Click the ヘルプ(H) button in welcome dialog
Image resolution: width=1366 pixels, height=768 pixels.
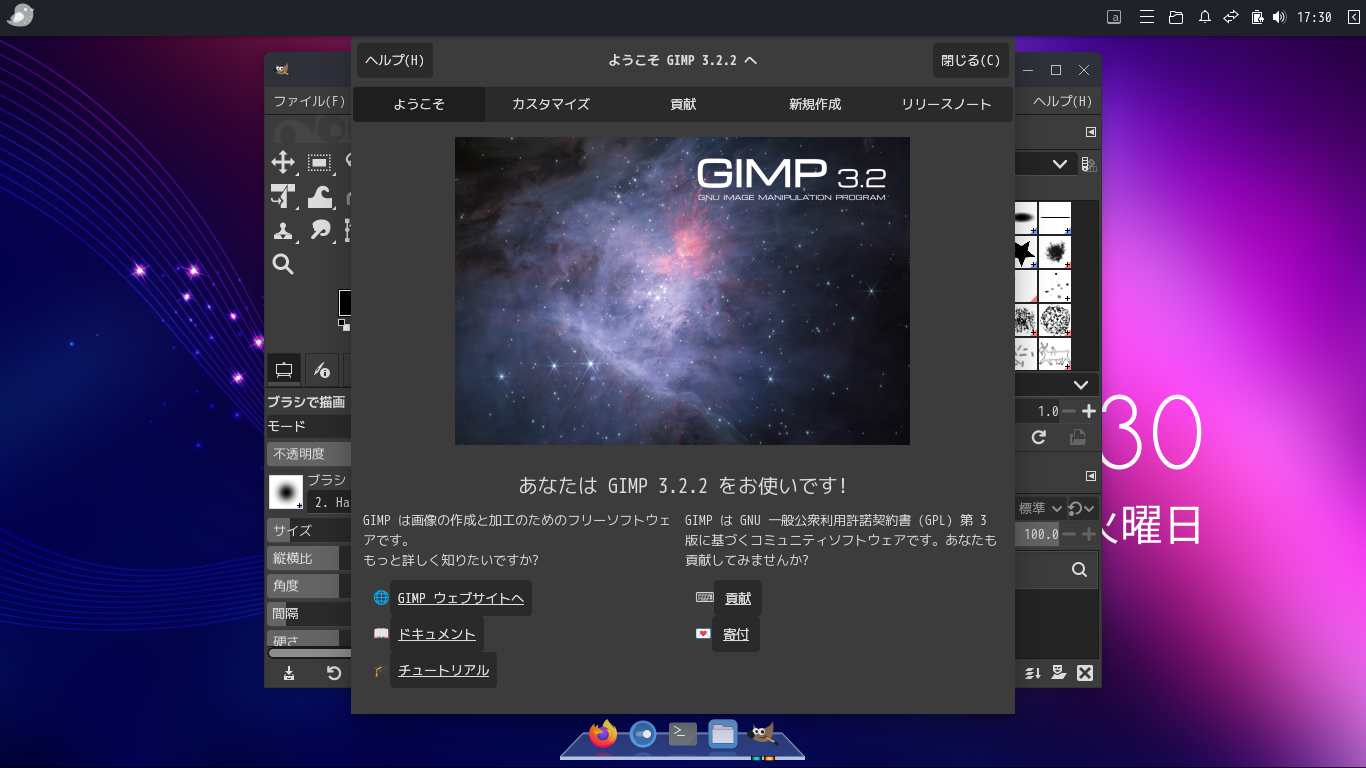395,60
